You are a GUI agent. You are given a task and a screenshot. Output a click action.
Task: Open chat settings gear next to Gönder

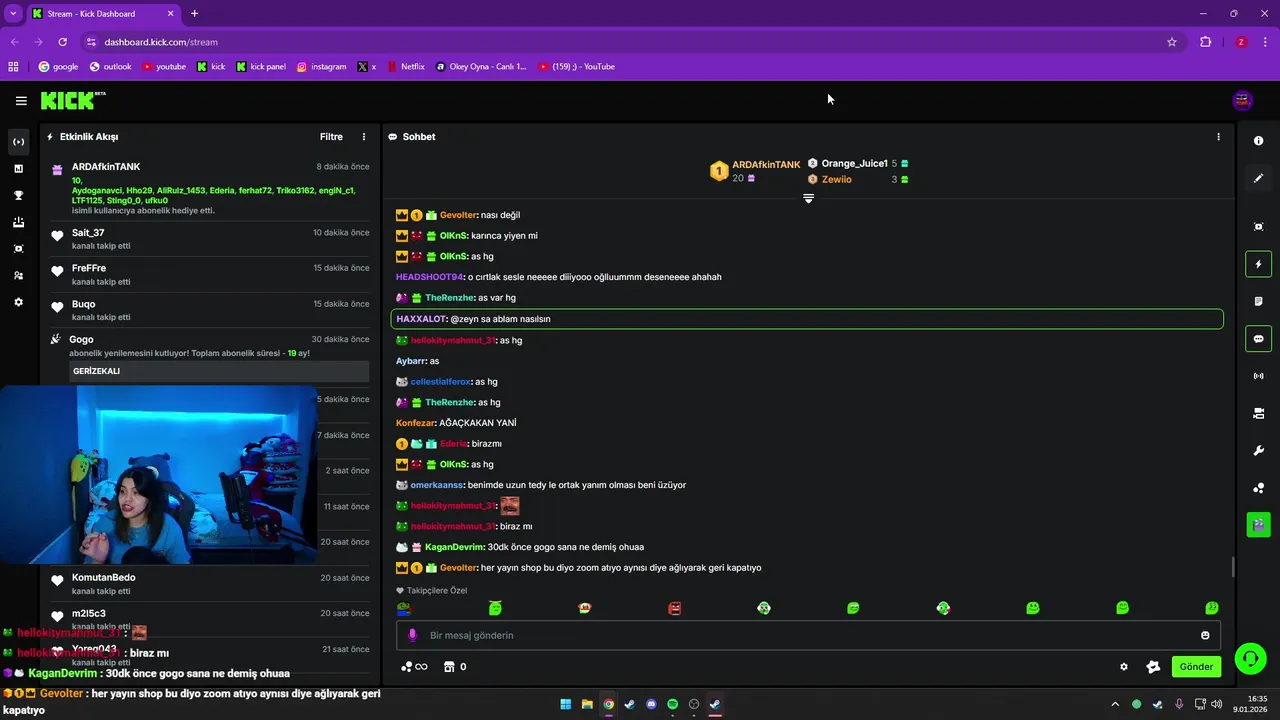tap(1124, 667)
